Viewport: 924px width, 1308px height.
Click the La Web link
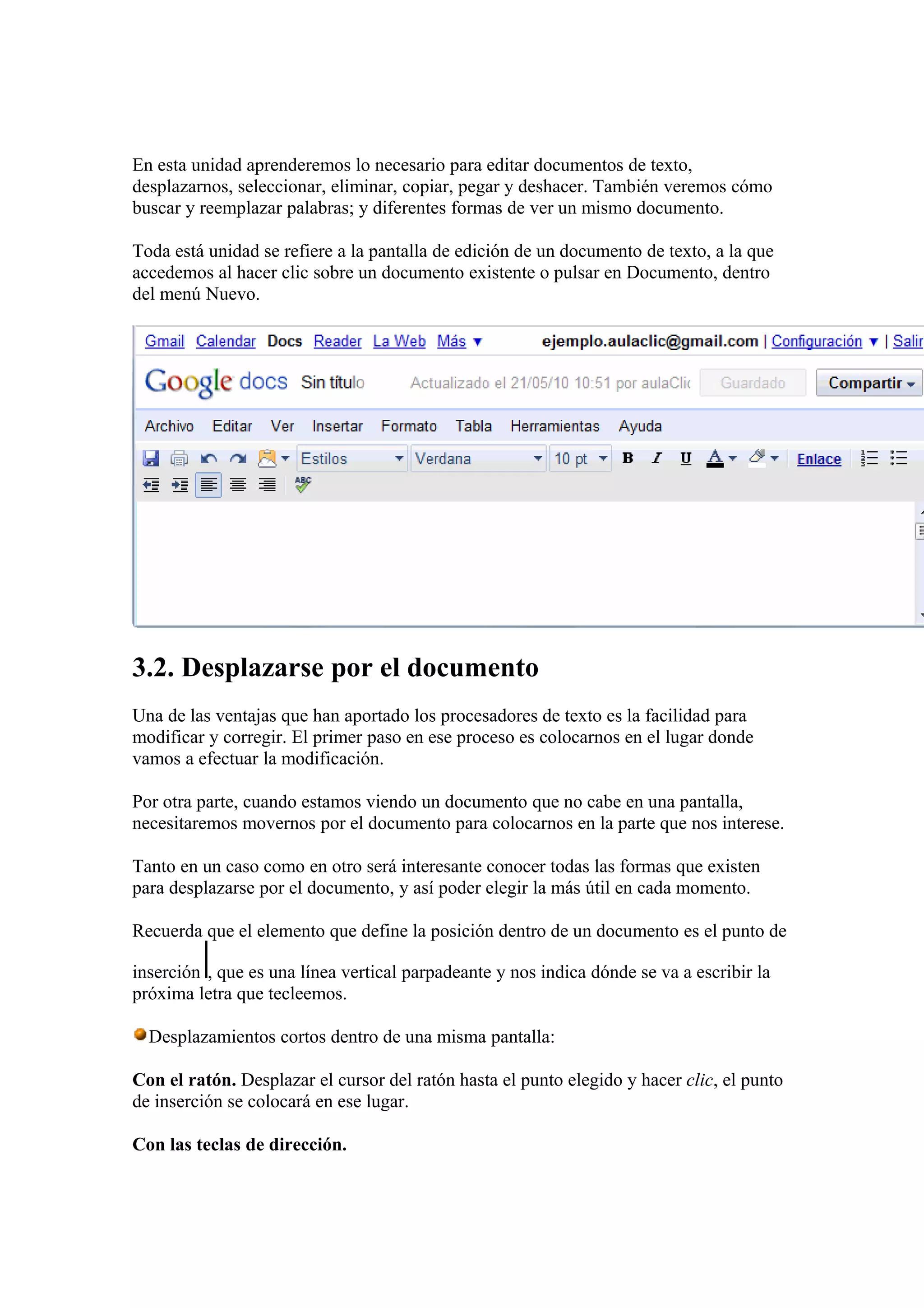pyautogui.click(x=399, y=341)
